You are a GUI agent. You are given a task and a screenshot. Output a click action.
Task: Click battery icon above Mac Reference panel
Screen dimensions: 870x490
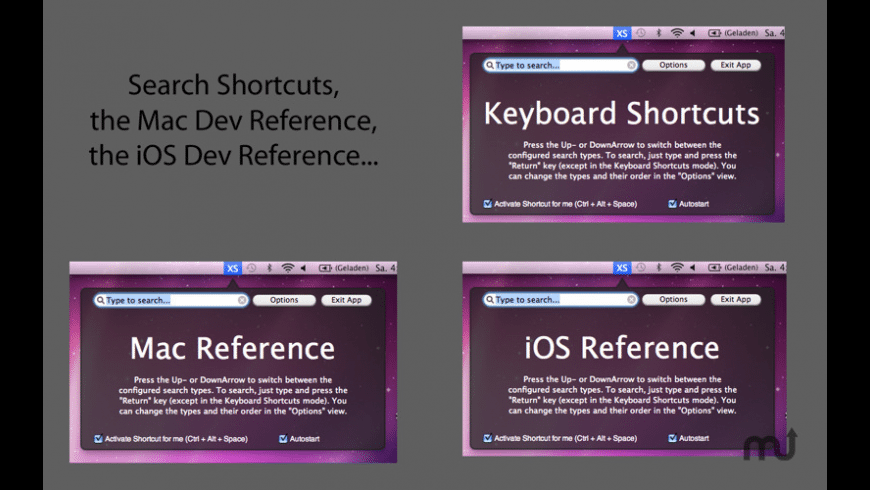point(325,268)
